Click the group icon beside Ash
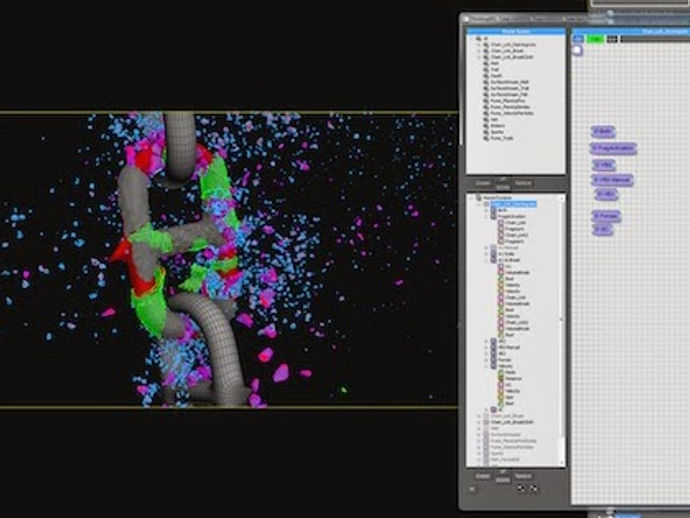The width and height of the screenshot is (690, 518). 486,119
